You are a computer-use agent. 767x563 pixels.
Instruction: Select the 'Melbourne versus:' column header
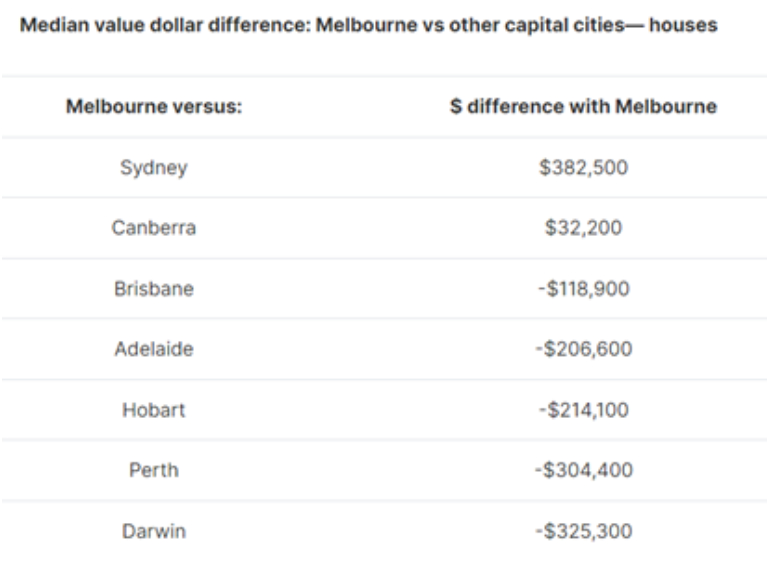154,107
